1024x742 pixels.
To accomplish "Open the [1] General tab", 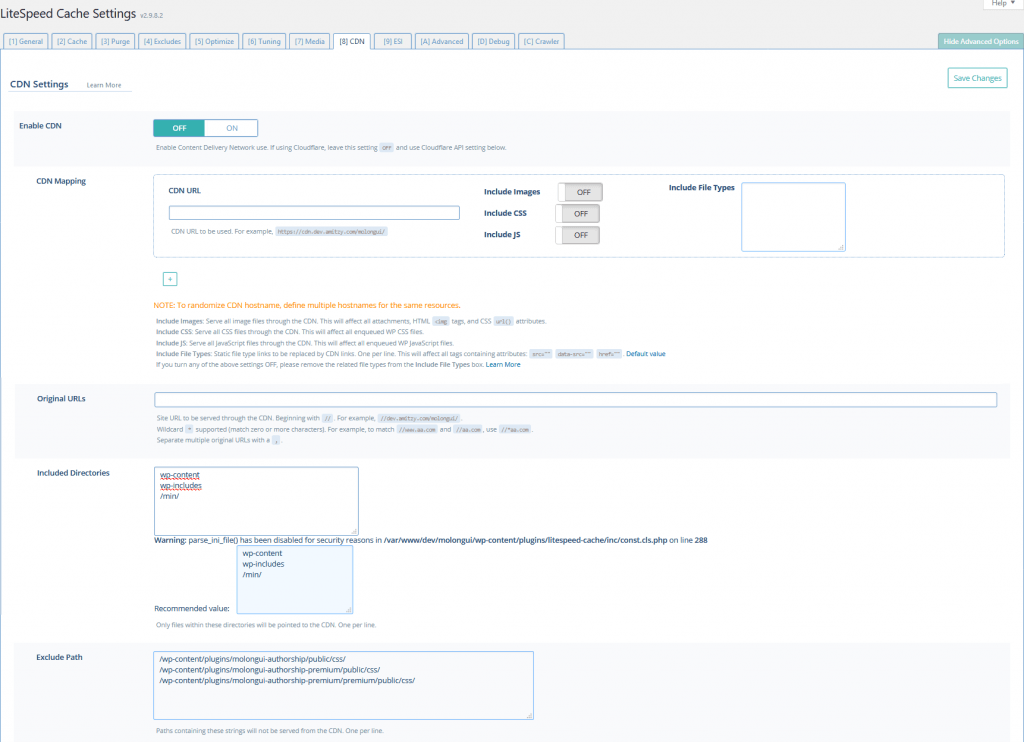I will 26,41.
